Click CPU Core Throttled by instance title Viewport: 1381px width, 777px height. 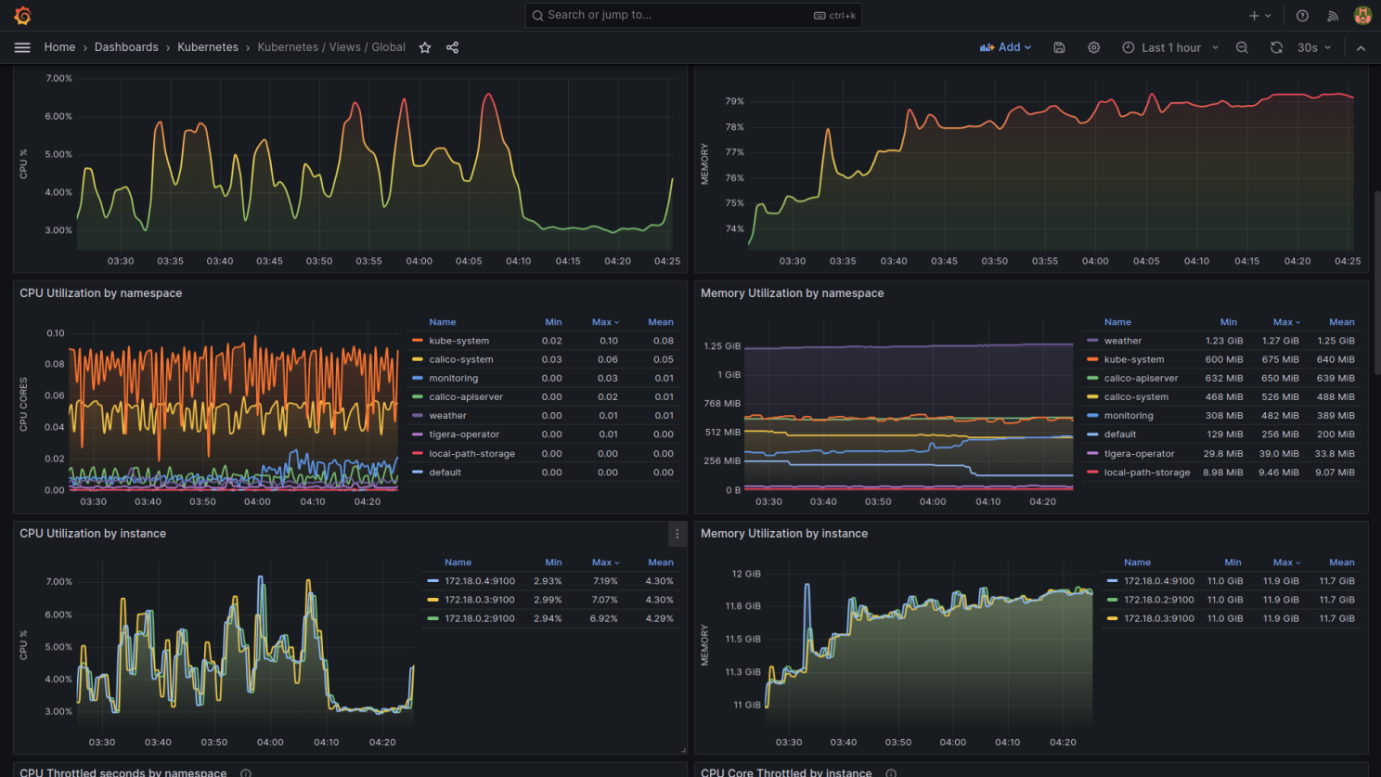tap(786, 773)
